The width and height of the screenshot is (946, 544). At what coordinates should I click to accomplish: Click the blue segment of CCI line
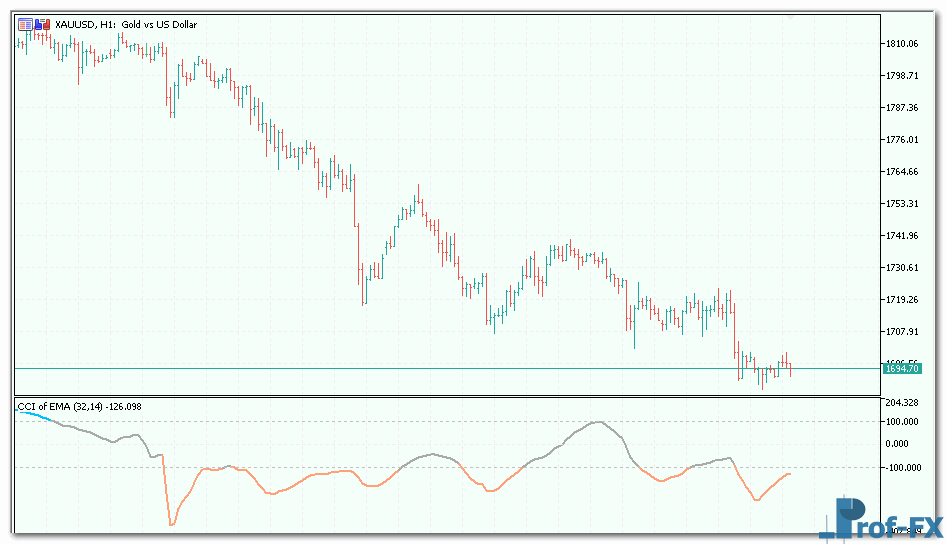(x=35, y=416)
